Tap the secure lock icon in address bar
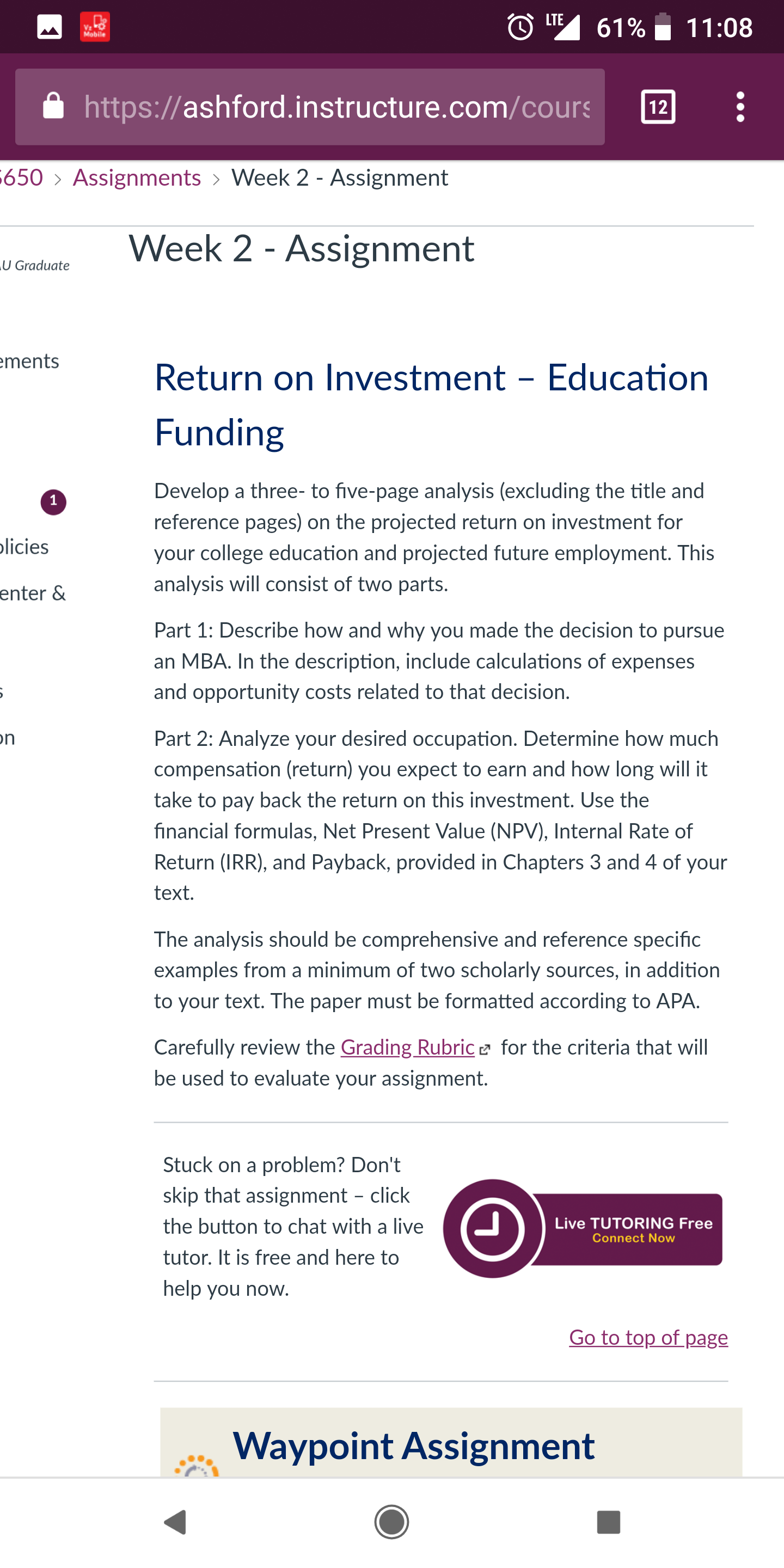Image resolution: width=784 pixels, height=1568 pixels. (x=53, y=106)
